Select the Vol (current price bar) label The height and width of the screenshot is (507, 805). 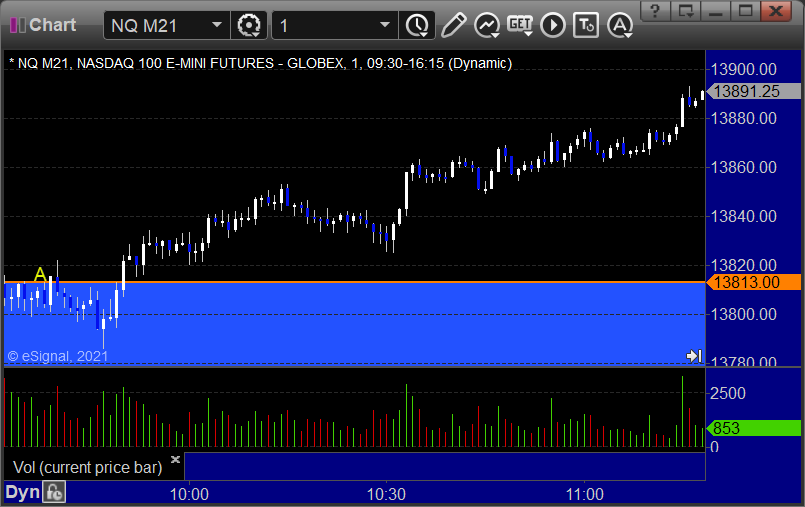(87, 467)
